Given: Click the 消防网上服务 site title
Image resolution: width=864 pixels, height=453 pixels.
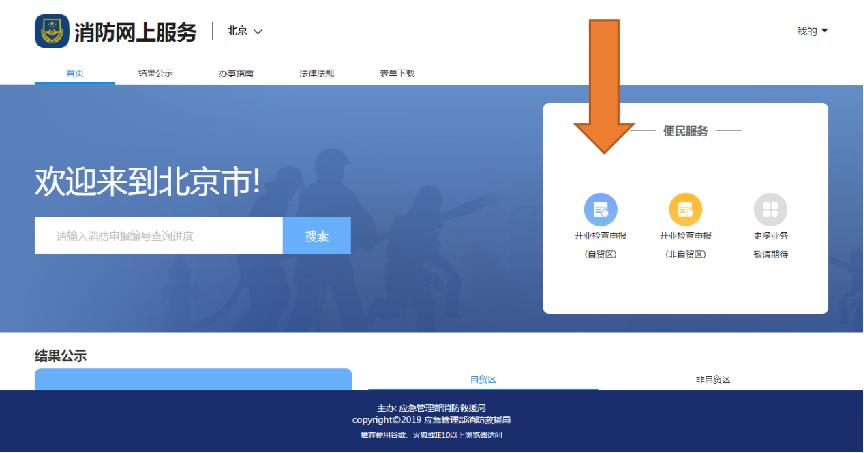Looking at the screenshot, I should (136, 33).
